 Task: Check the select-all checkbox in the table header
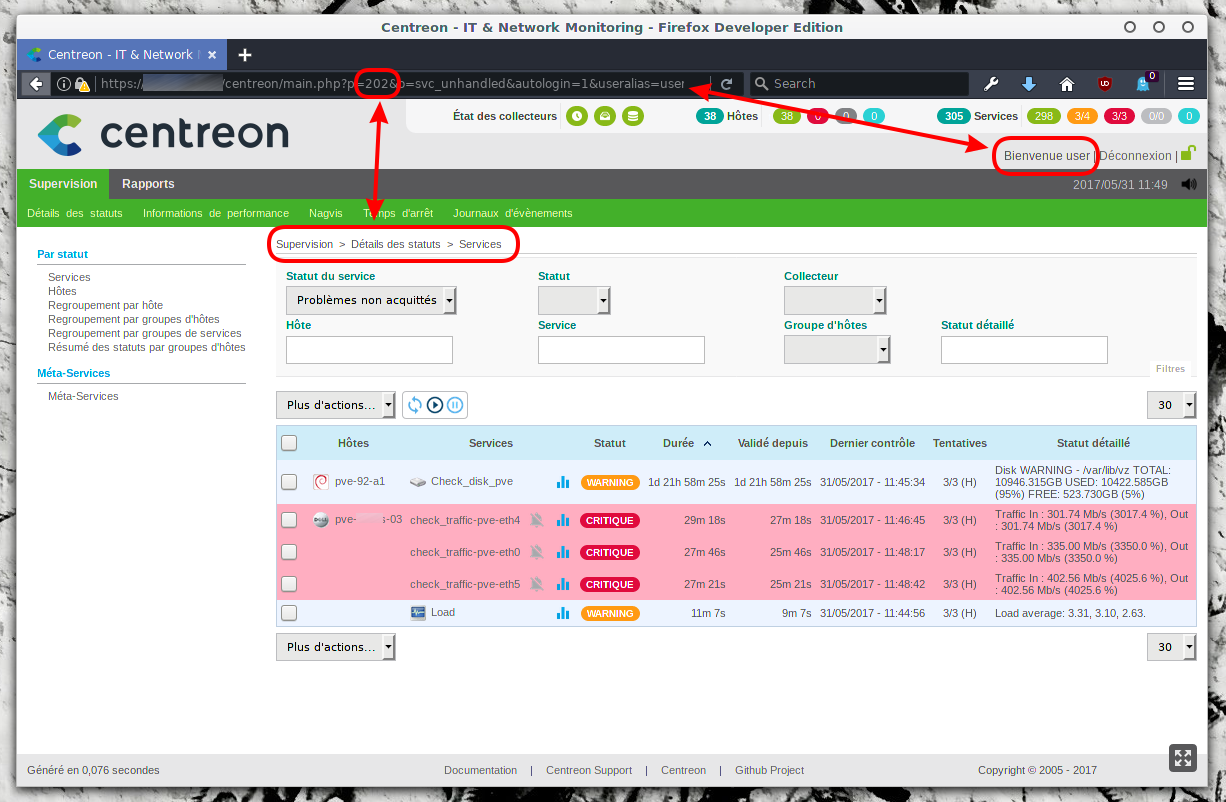click(289, 443)
